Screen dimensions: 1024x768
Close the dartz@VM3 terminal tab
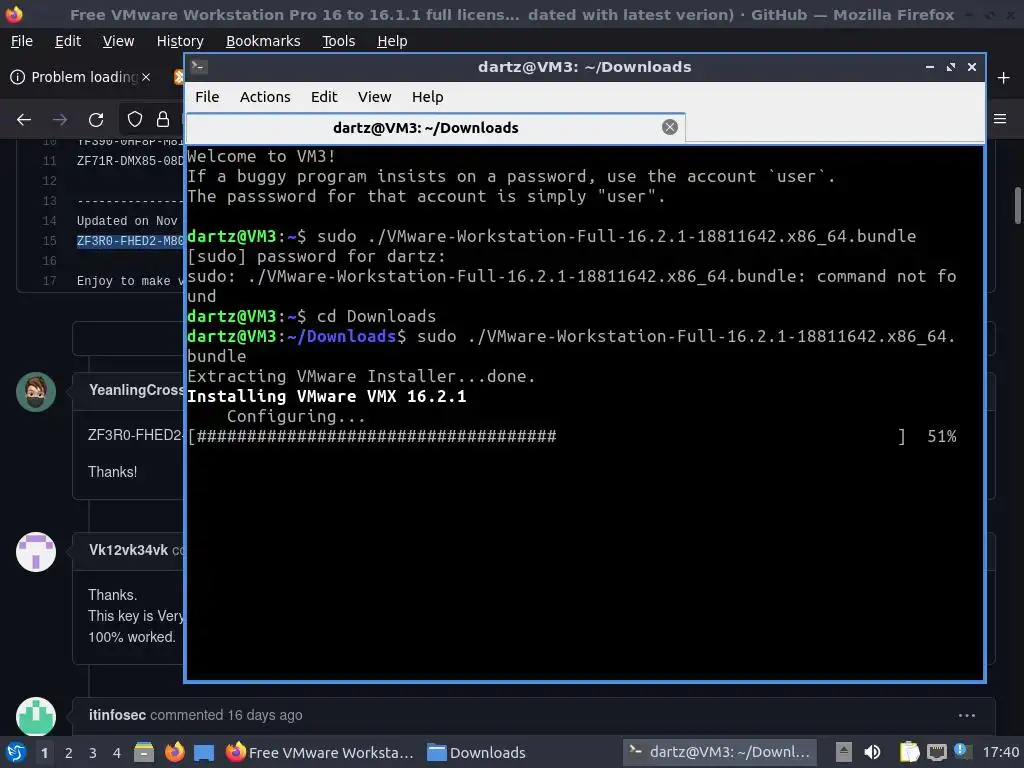click(x=669, y=127)
